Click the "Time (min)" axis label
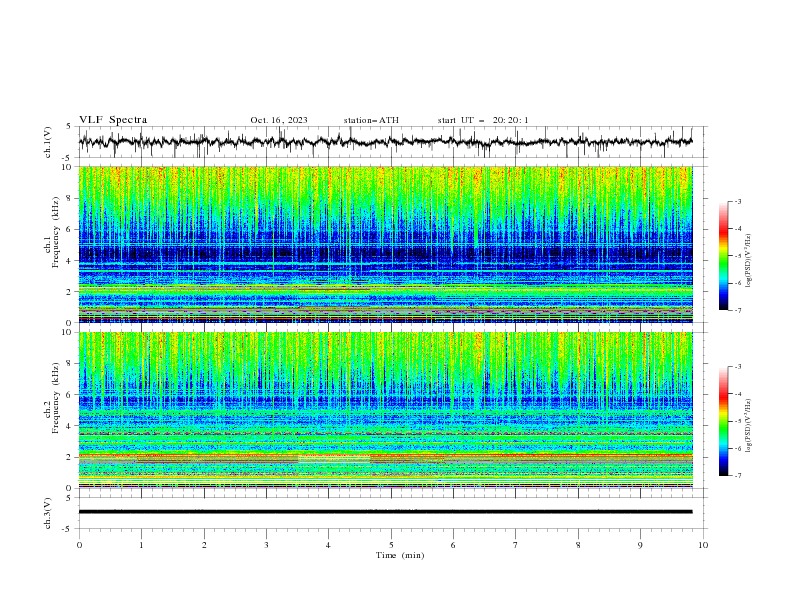The height and width of the screenshot is (612, 792). [400, 555]
